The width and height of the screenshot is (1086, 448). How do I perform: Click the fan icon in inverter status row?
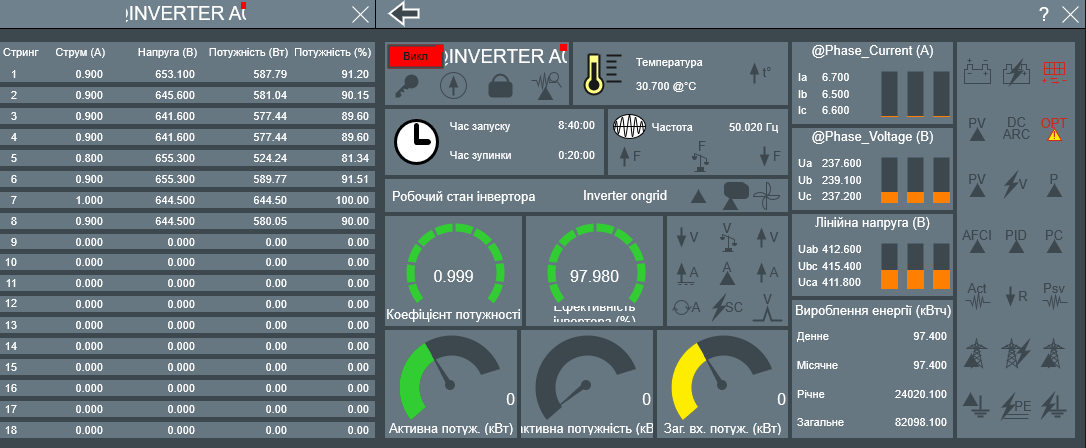click(764, 194)
